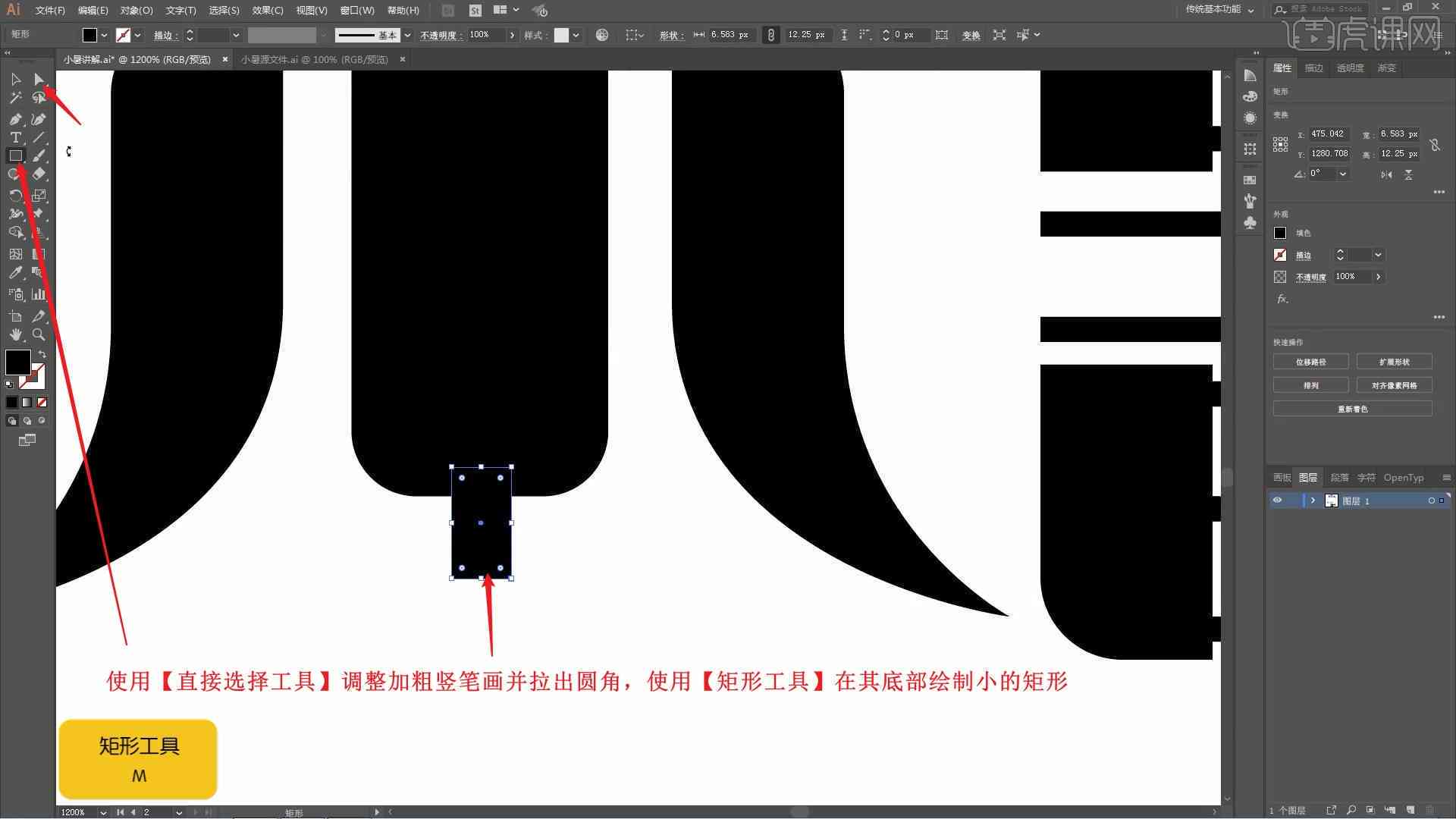This screenshot has height=819, width=1456.
Task: Switch to 小曼源文件 100% tab
Action: click(x=313, y=59)
